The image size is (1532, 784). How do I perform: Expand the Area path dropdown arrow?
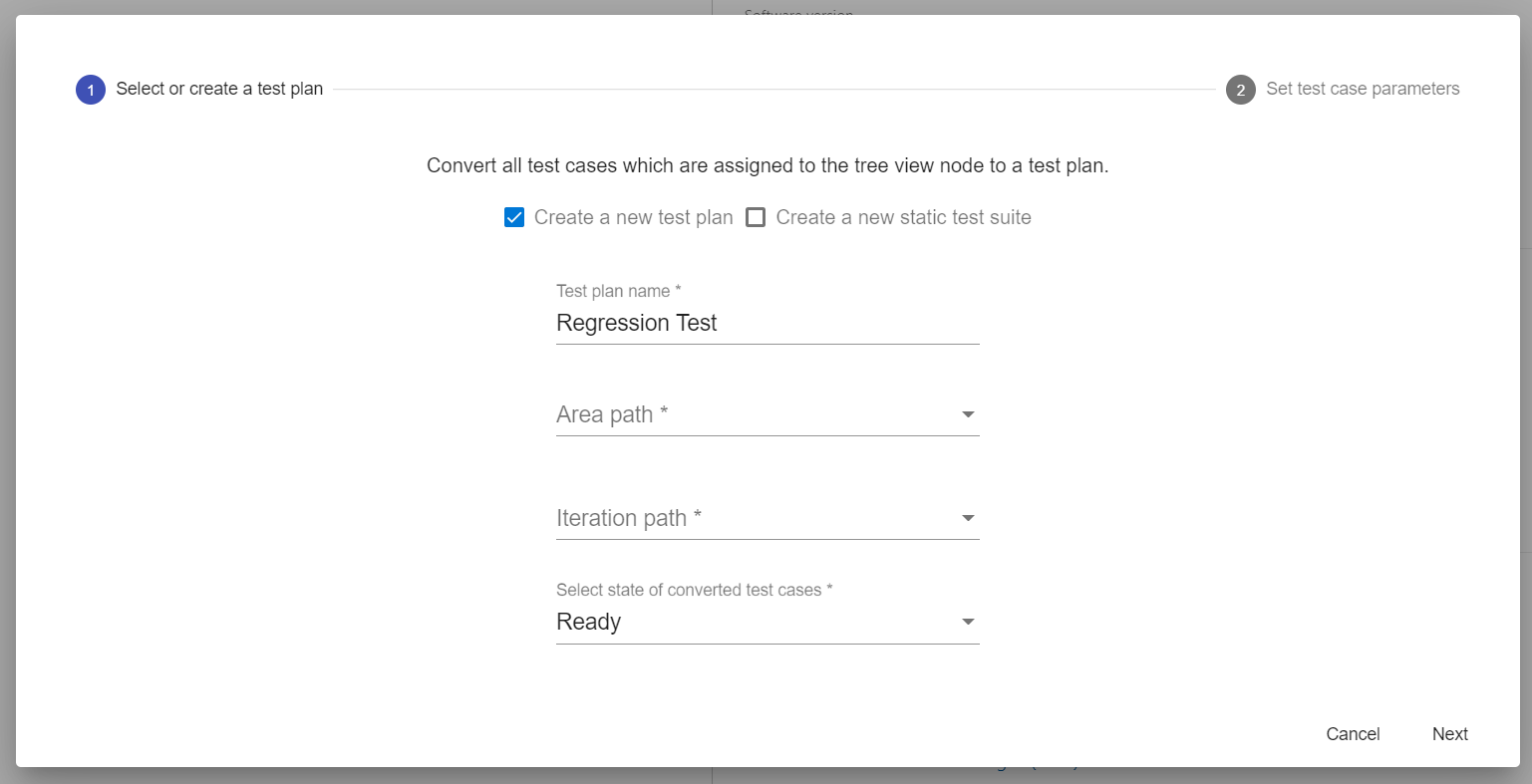(x=967, y=414)
